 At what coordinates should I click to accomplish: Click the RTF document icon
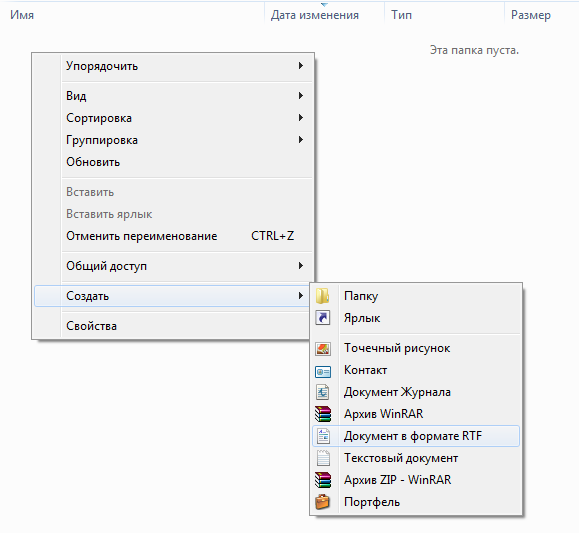pos(323,436)
